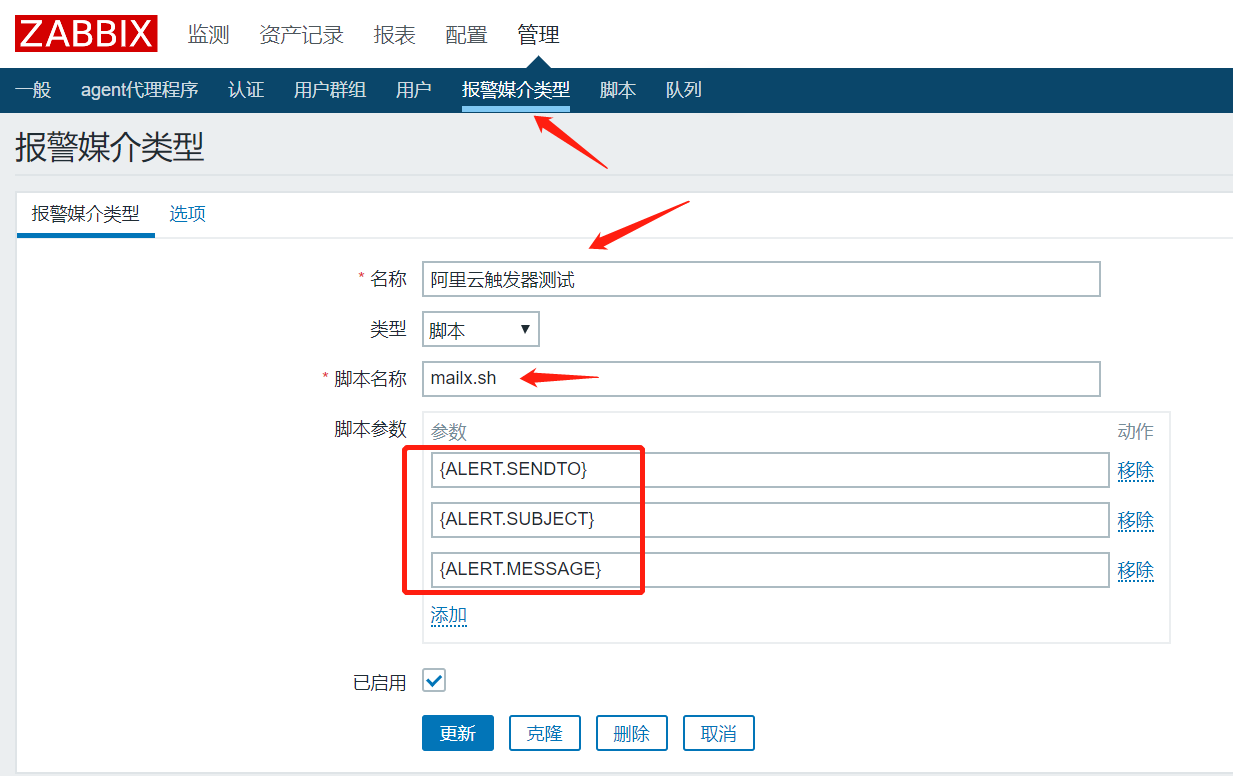Switch to 用户群组 (User groups) section

330,89
